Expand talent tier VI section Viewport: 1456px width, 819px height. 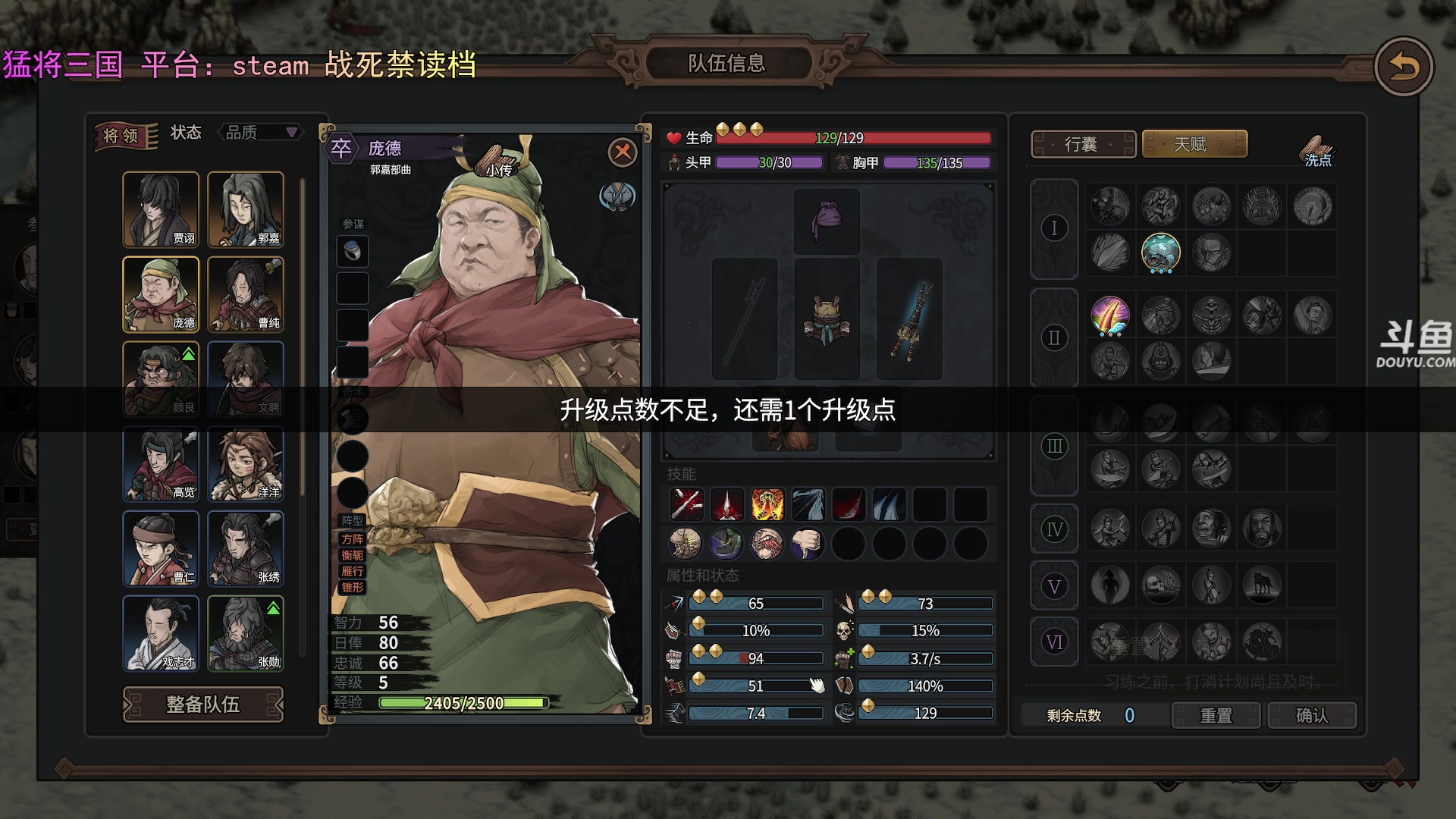[x=1054, y=642]
